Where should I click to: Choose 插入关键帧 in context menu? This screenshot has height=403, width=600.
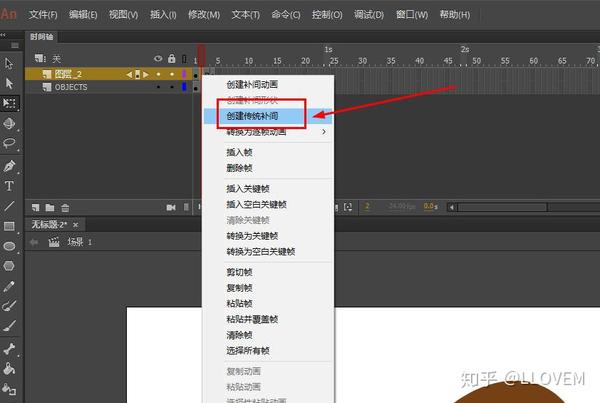pos(268,189)
